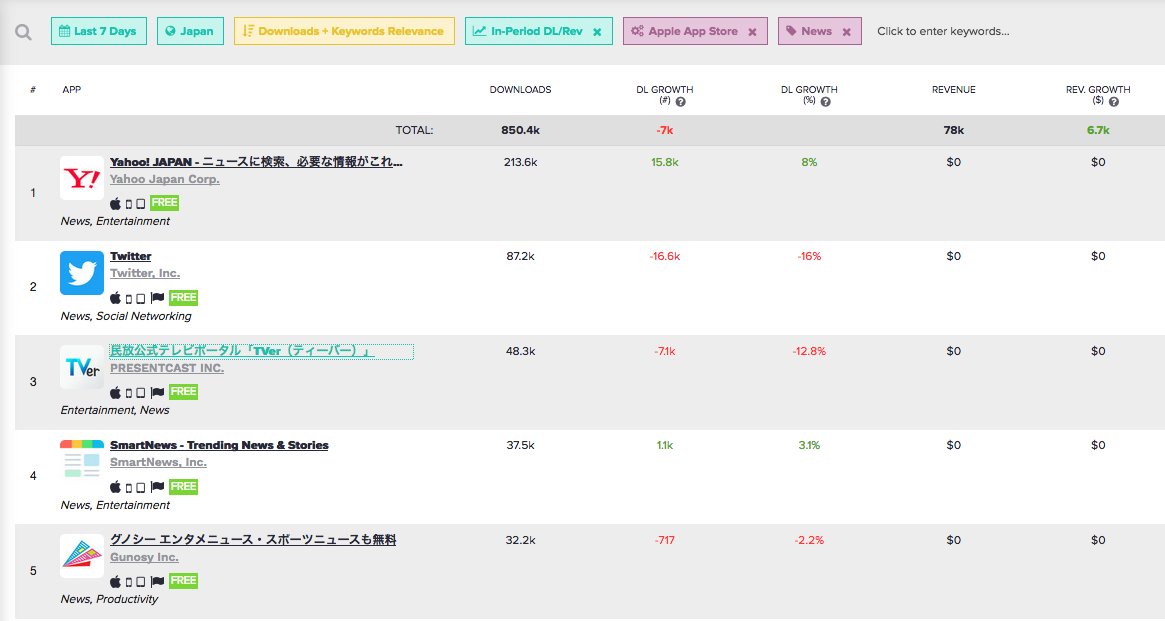Open the Gunosy Inc. publisher link
Viewport: 1165px width, 621px height.
[x=144, y=557]
